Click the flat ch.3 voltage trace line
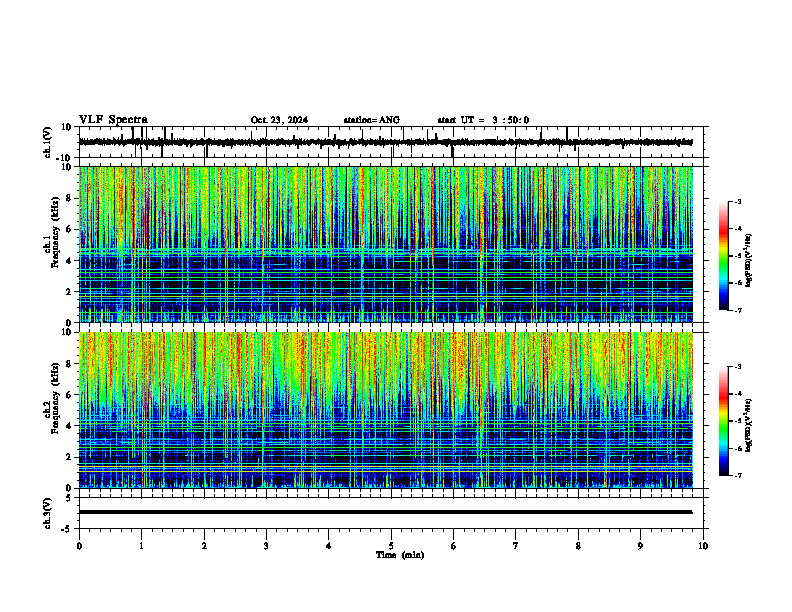 coord(386,512)
